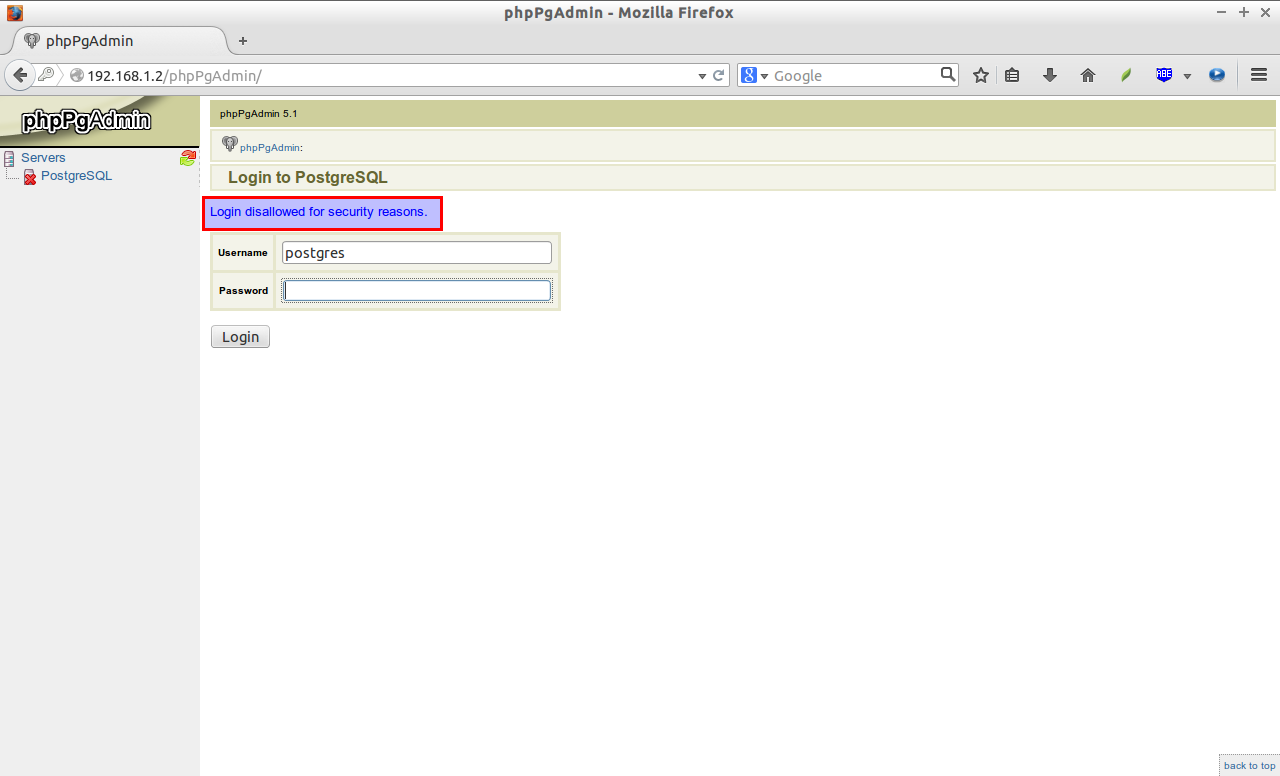Click the Password label
The image size is (1280, 776).
click(244, 291)
